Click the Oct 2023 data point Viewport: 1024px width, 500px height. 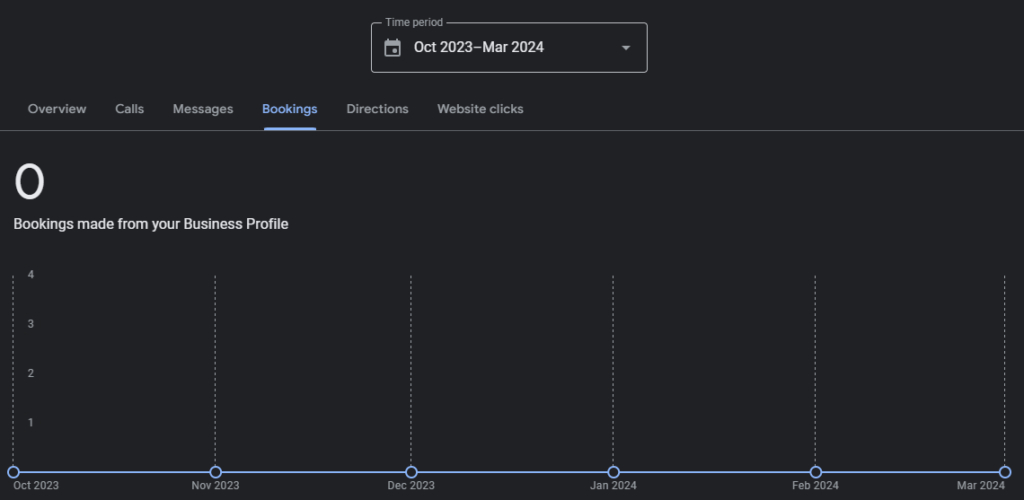point(13,472)
